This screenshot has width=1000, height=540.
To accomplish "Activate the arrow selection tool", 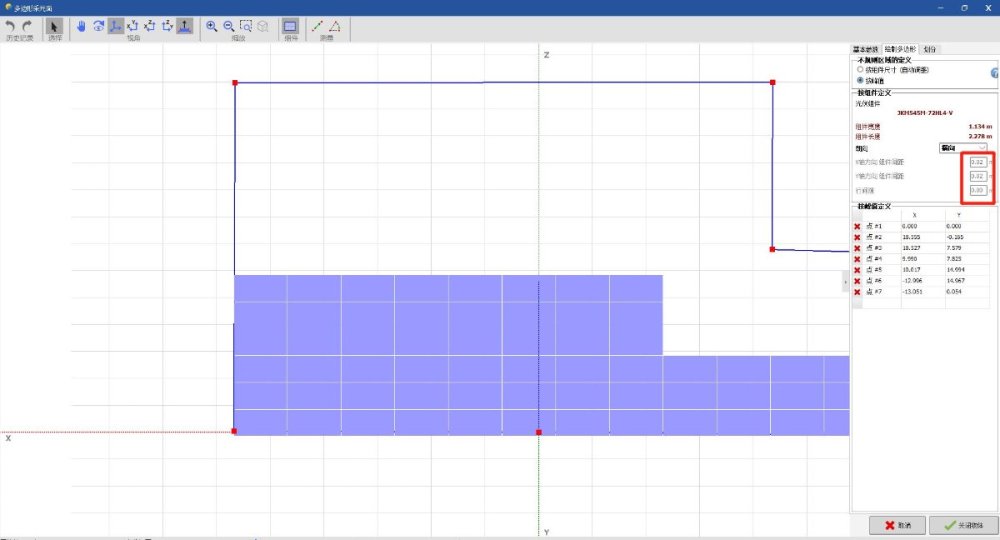I will [x=54, y=27].
